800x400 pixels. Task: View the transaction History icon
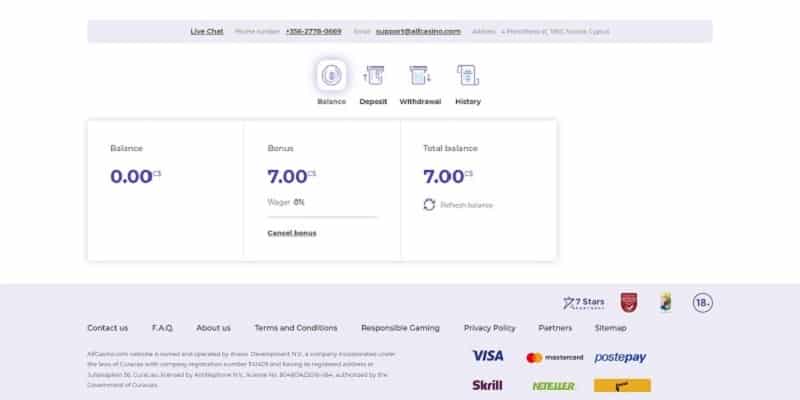[x=467, y=75]
